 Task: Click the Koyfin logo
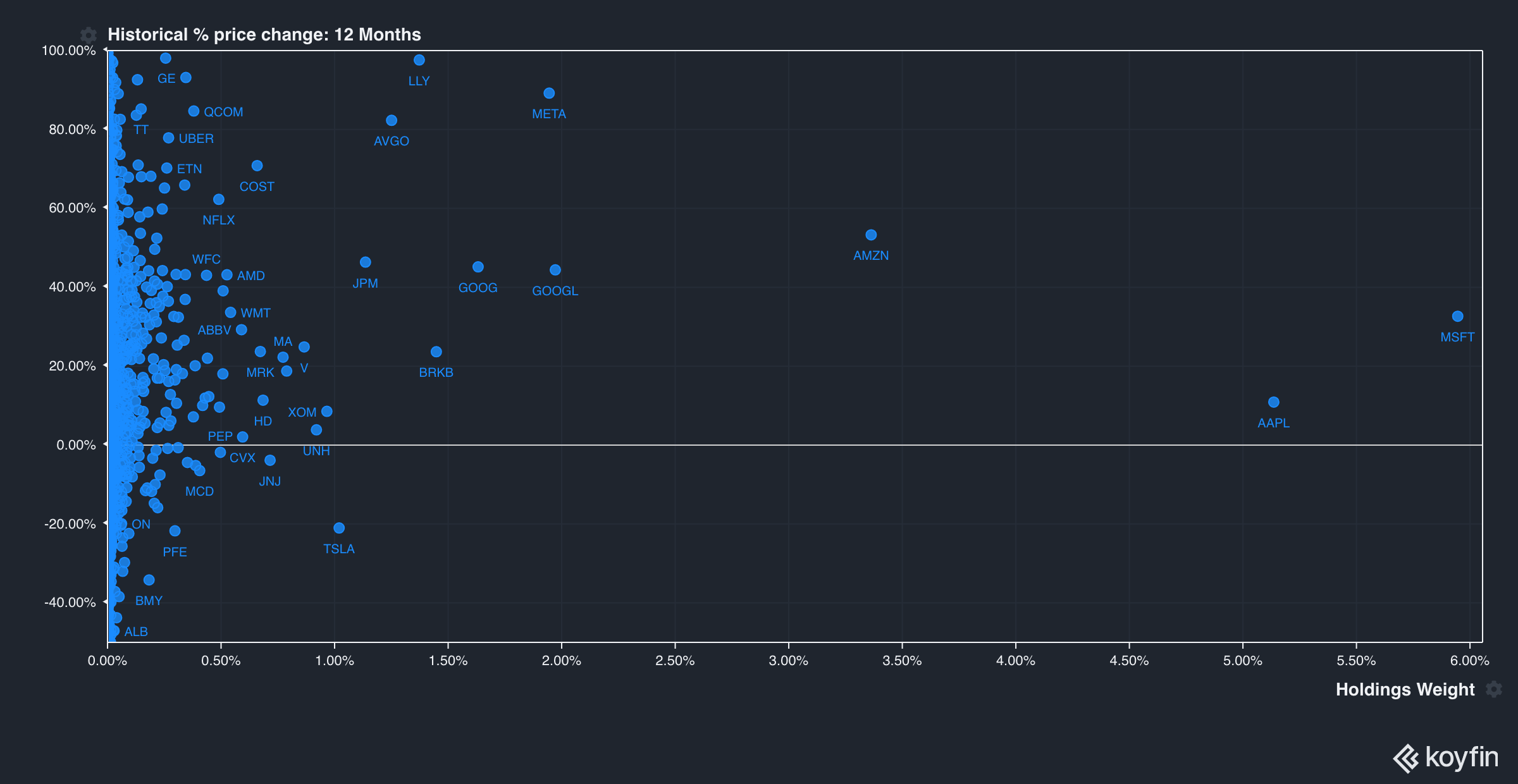1446,757
